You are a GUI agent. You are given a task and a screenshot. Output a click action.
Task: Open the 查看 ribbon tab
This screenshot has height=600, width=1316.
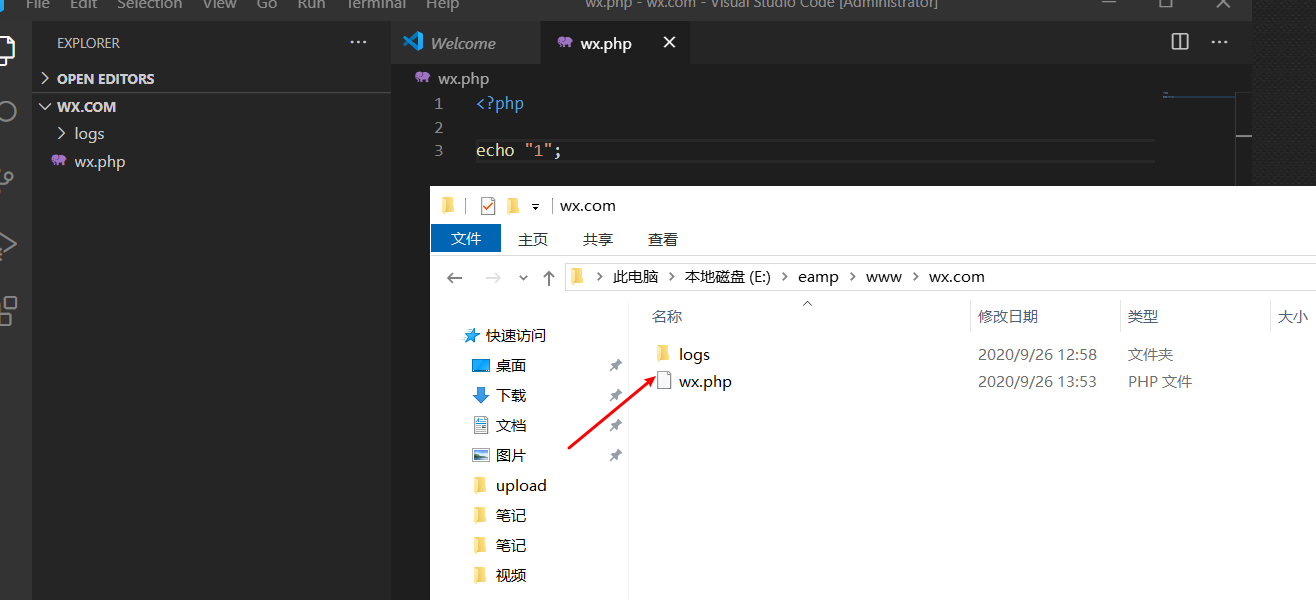click(x=663, y=239)
